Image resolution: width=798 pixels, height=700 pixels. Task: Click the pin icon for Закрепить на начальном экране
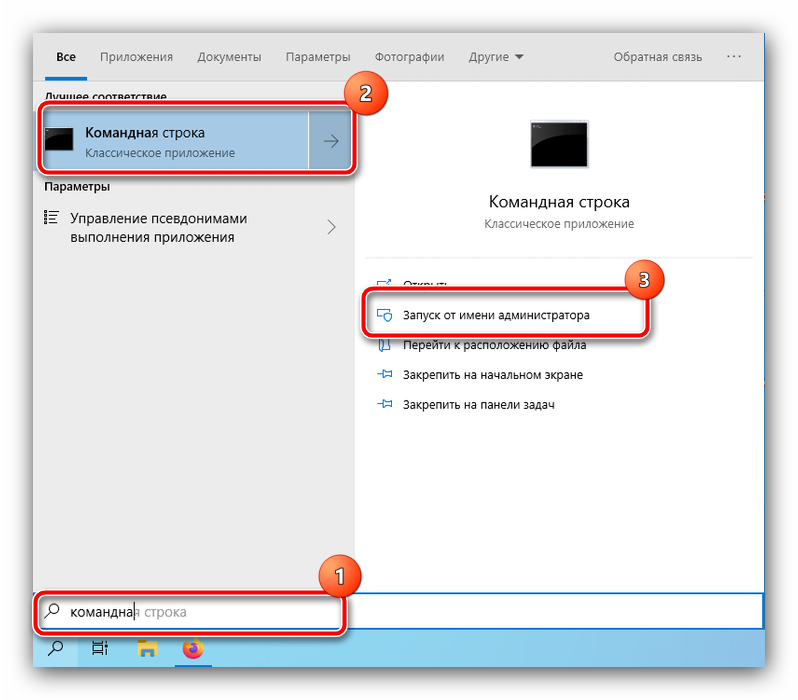tap(385, 374)
